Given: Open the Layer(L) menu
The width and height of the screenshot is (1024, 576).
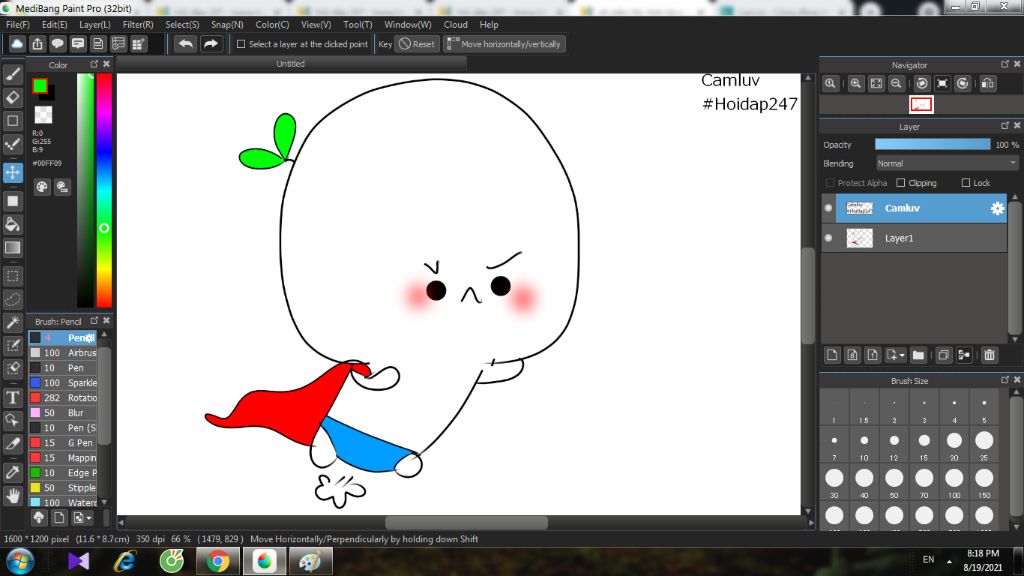Looking at the screenshot, I should (x=95, y=24).
